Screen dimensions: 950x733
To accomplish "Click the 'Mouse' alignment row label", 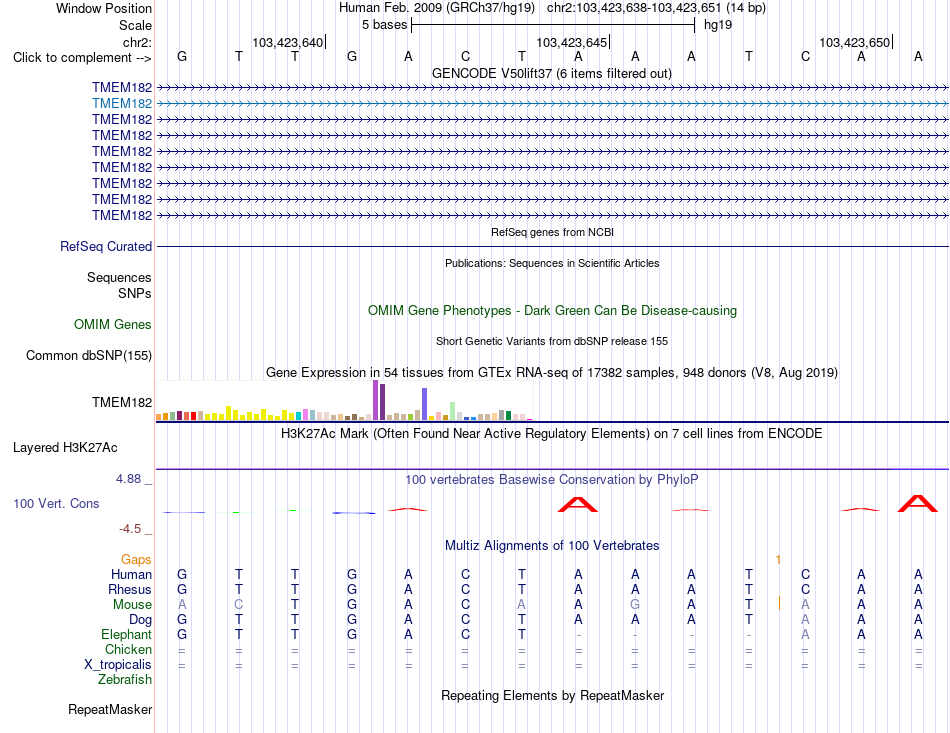I will pyautogui.click(x=132, y=605).
